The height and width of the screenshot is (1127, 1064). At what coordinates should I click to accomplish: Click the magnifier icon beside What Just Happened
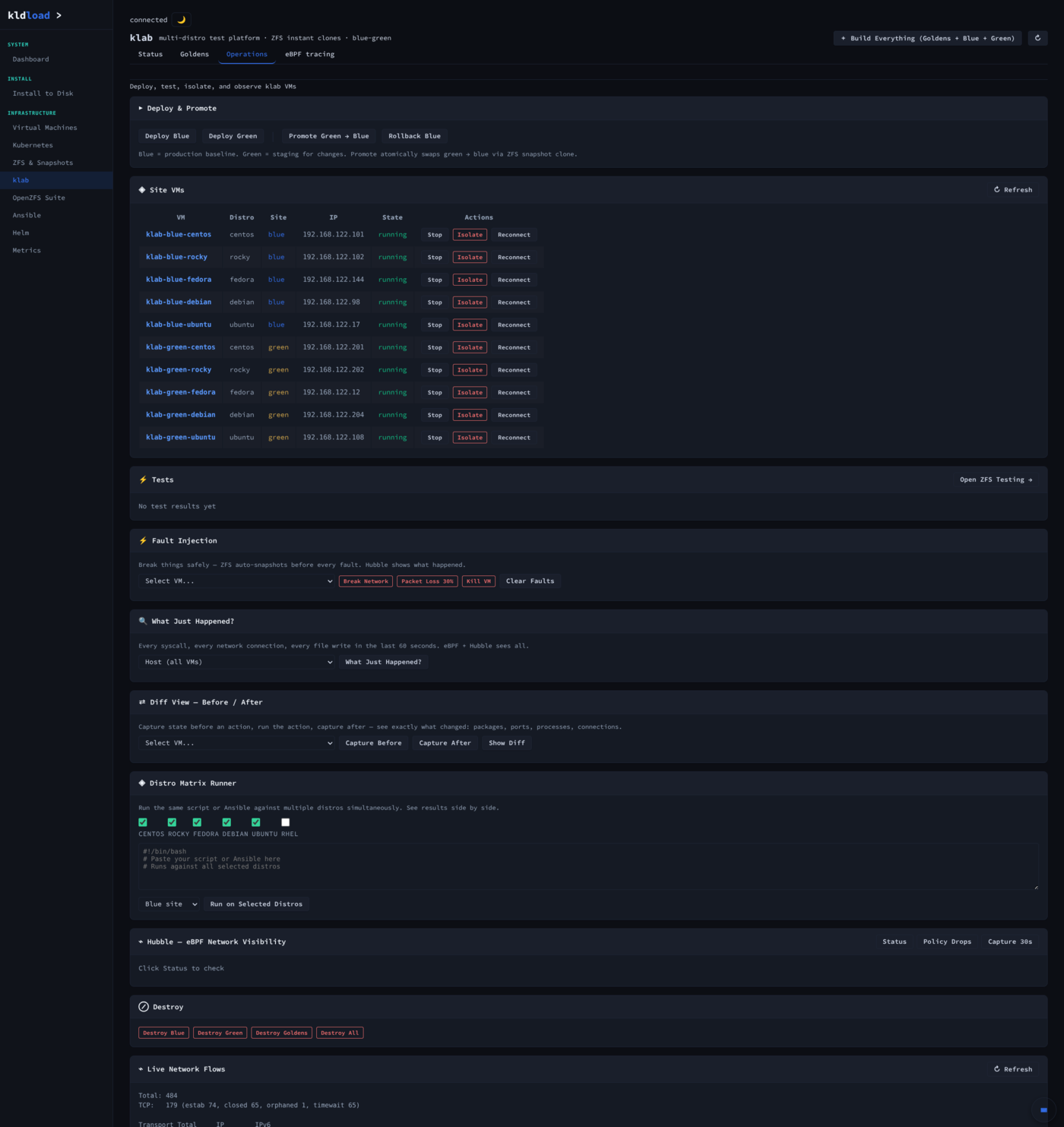point(143,621)
